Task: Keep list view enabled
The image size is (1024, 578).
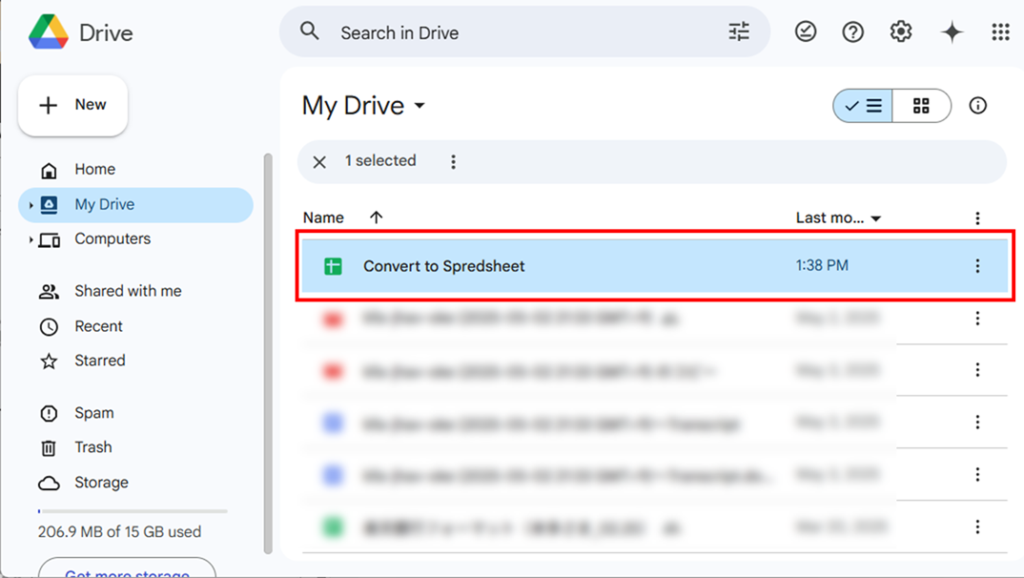Action: pos(862,105)
